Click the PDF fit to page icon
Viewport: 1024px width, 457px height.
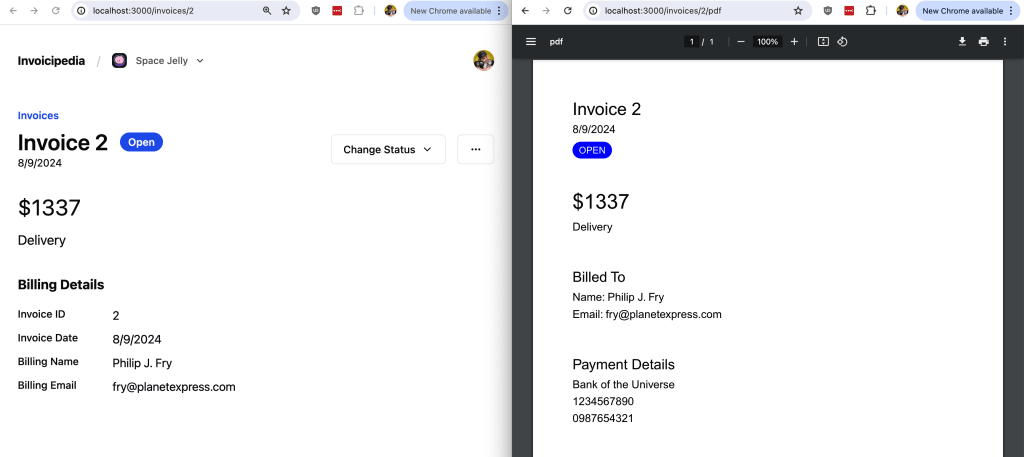pyautogui.click(x=824, y=42)
